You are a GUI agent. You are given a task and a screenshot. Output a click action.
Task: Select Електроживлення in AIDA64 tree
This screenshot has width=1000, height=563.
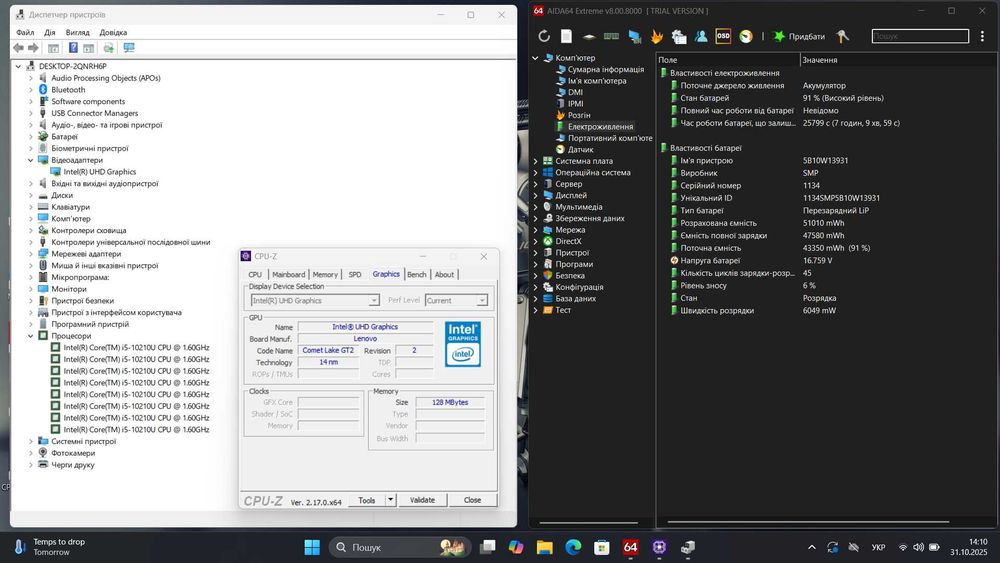[600, 127]
